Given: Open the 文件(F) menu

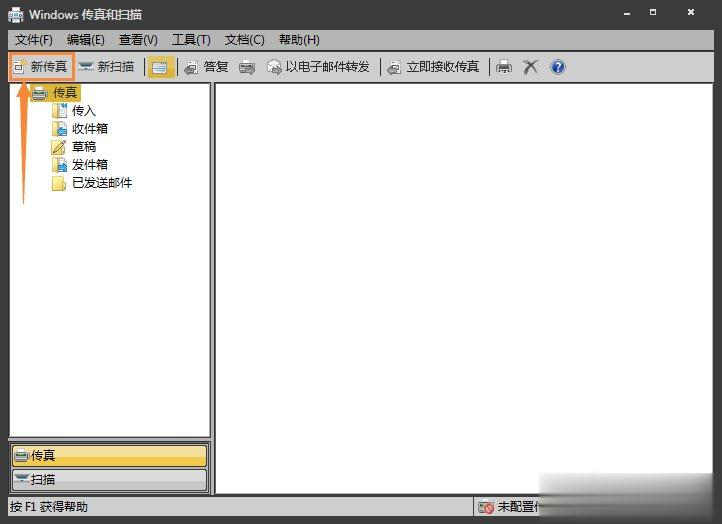Looking at the screenshot, I should 34,40.
